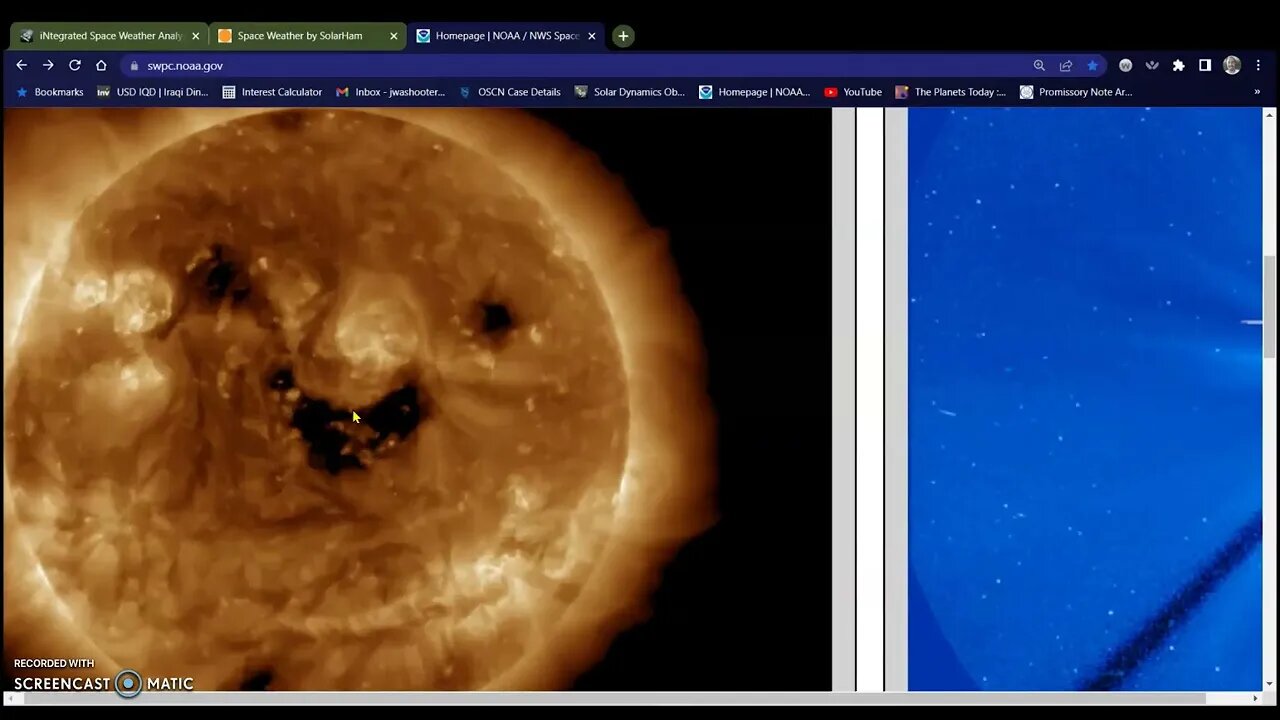Open the Bookmarks folder in bookmarks bar

pyautogui.click(x=50, y=92)
